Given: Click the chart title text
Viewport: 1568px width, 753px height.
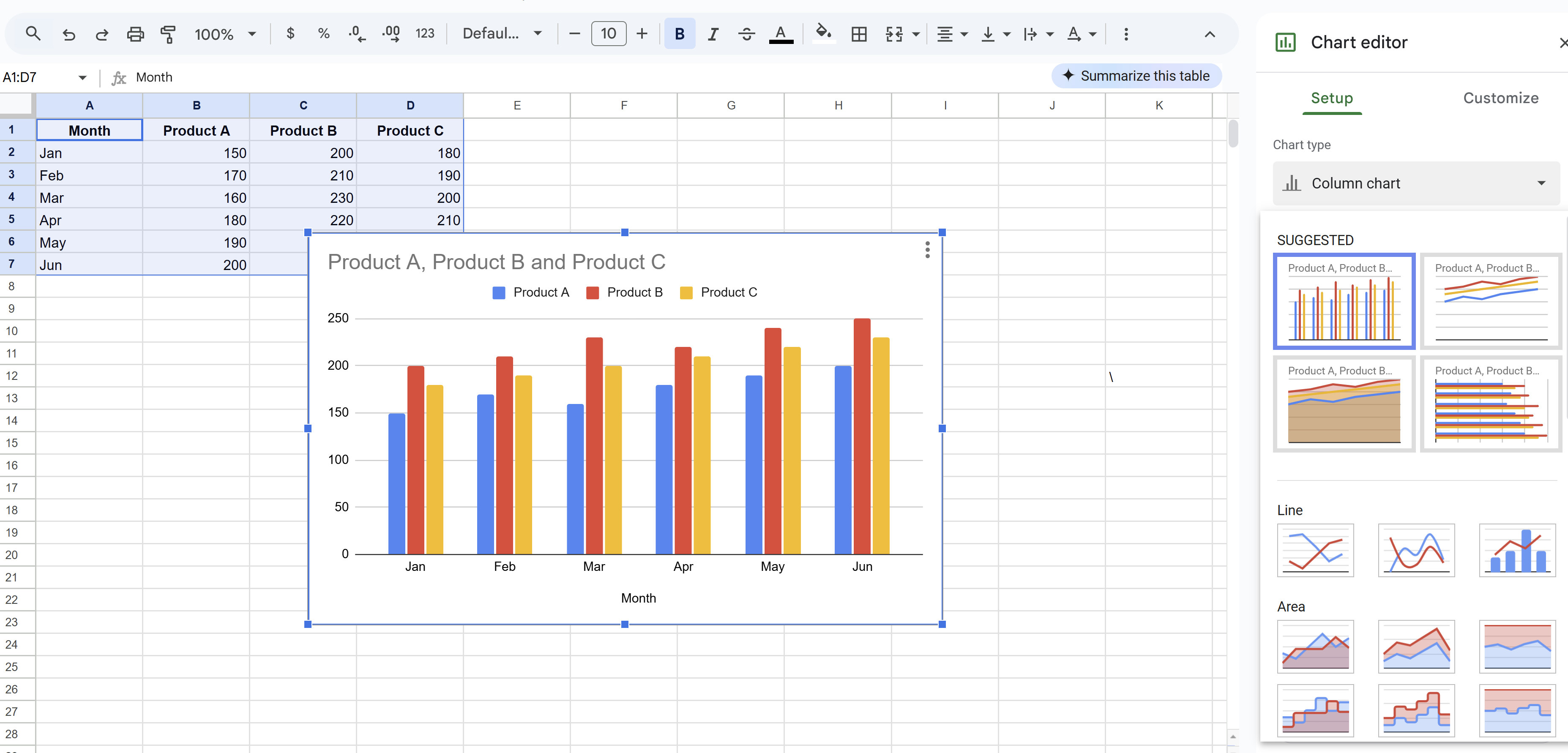Looking at the screenshot, I should [x=496, y=262].
